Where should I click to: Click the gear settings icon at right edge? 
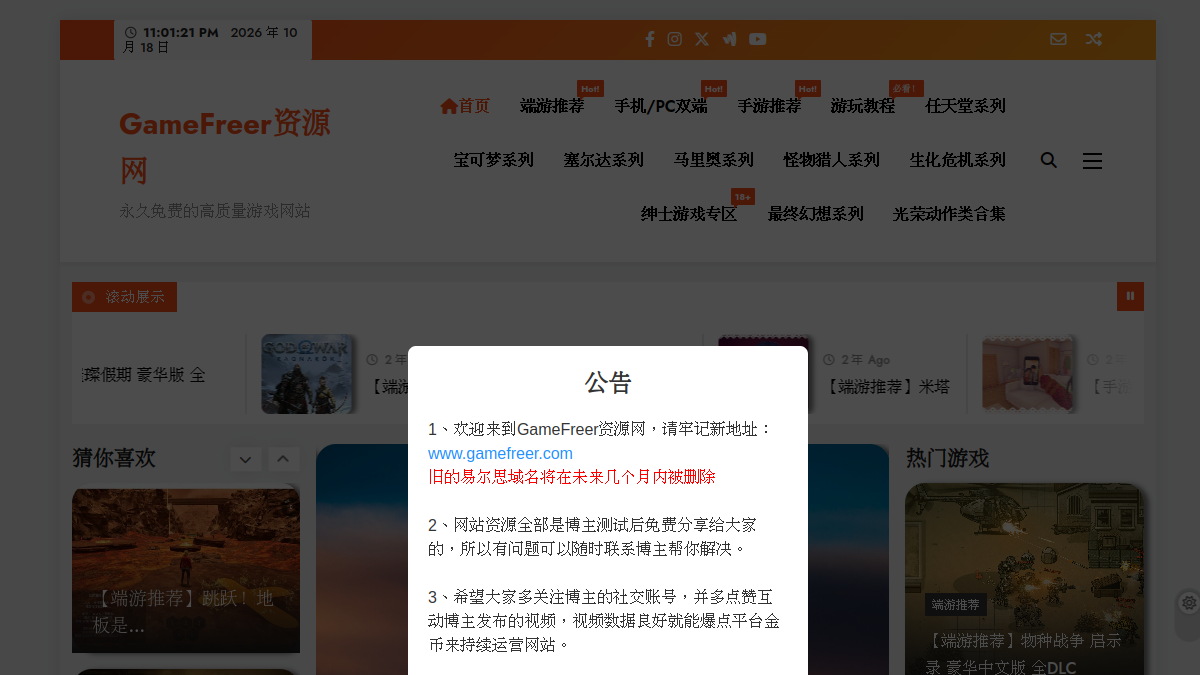(x=1189, y=603)
